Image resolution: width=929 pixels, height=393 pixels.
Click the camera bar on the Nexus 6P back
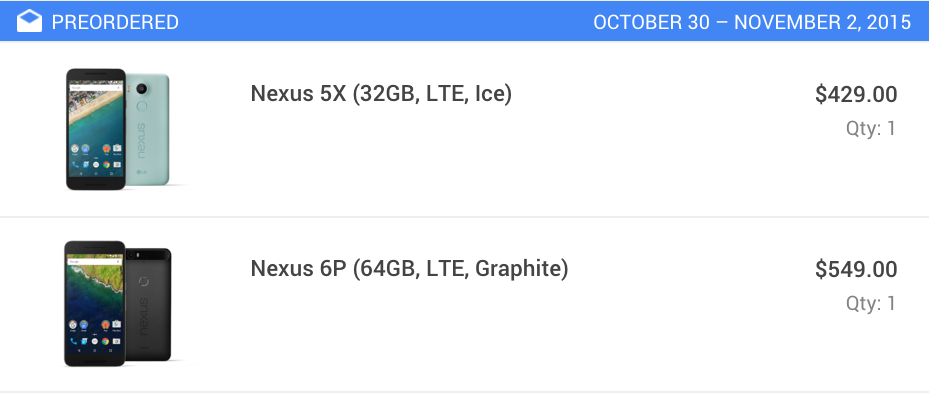[x=148, y=256]
